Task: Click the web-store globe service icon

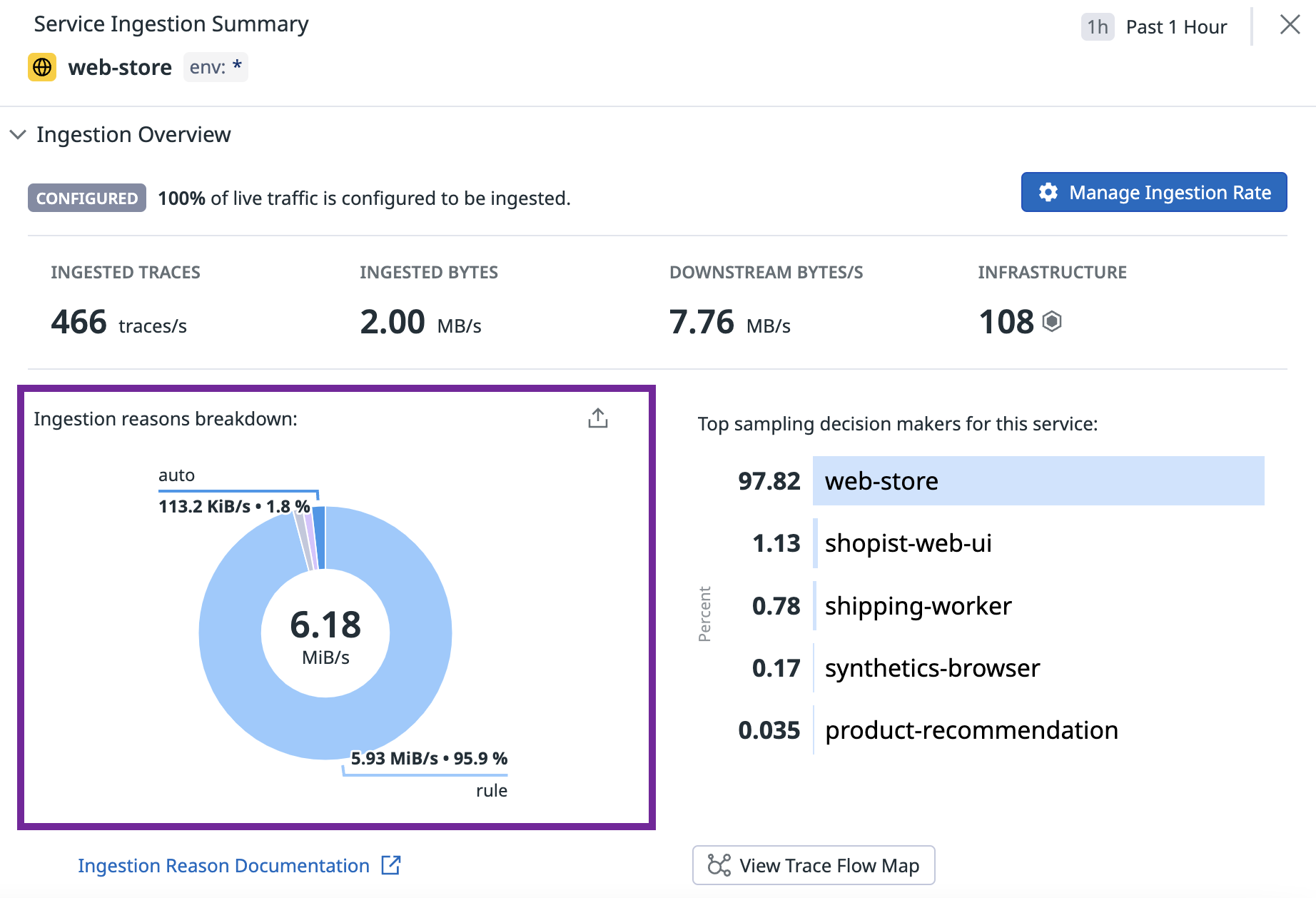Action: [x=42, y=67]
